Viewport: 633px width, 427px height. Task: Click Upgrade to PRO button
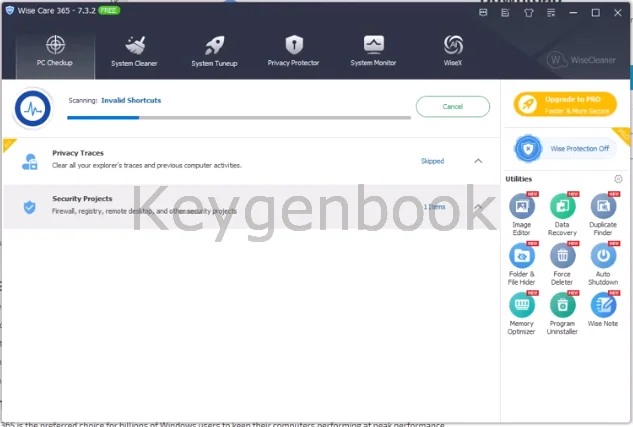pos(565,105)
